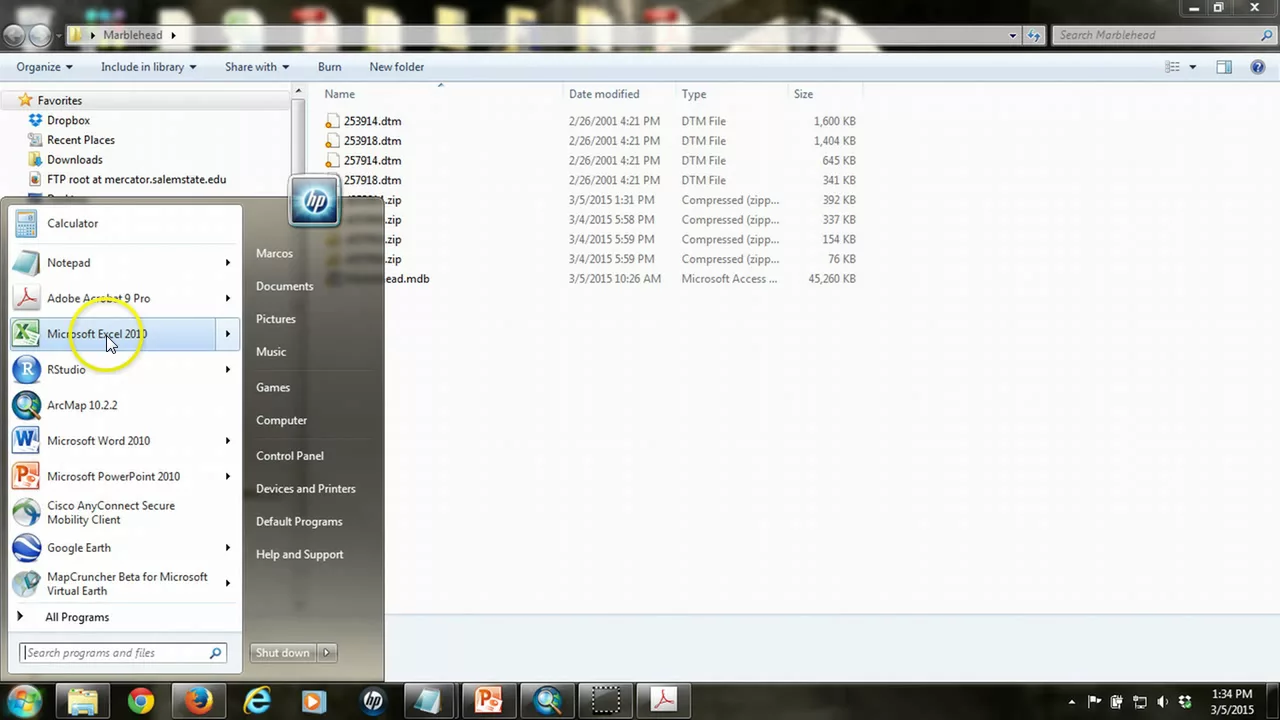
Task: Create a New folder
Action: pos(397,67)
